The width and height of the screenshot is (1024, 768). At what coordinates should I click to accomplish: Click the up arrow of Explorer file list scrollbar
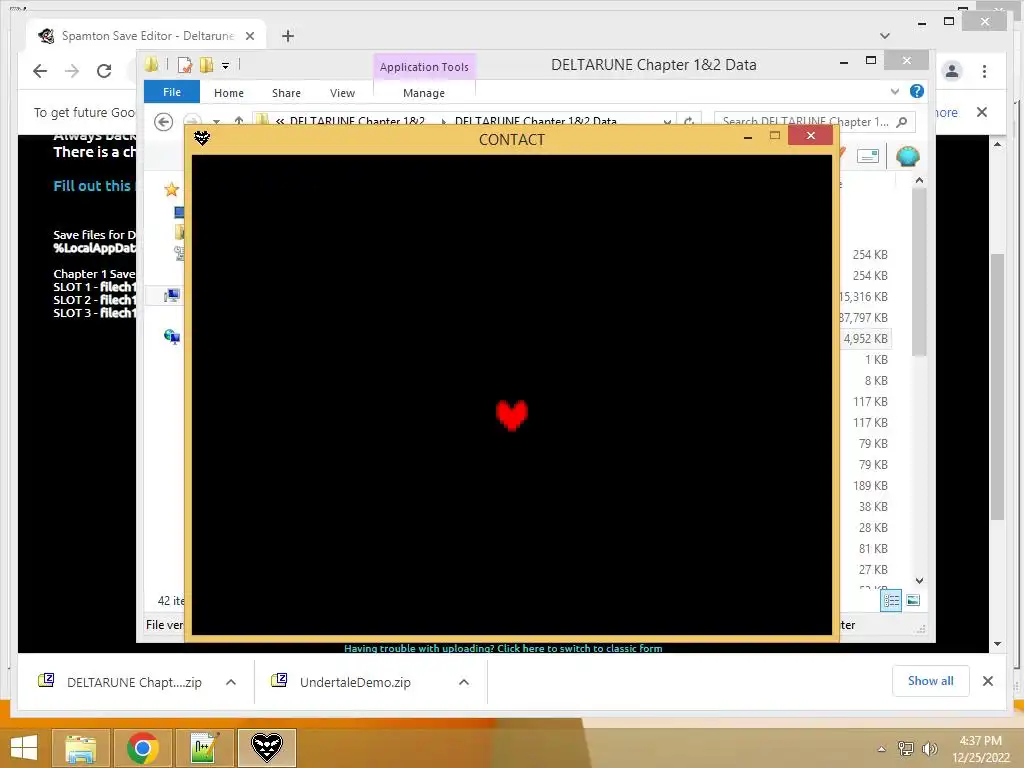tap(919, 180)
